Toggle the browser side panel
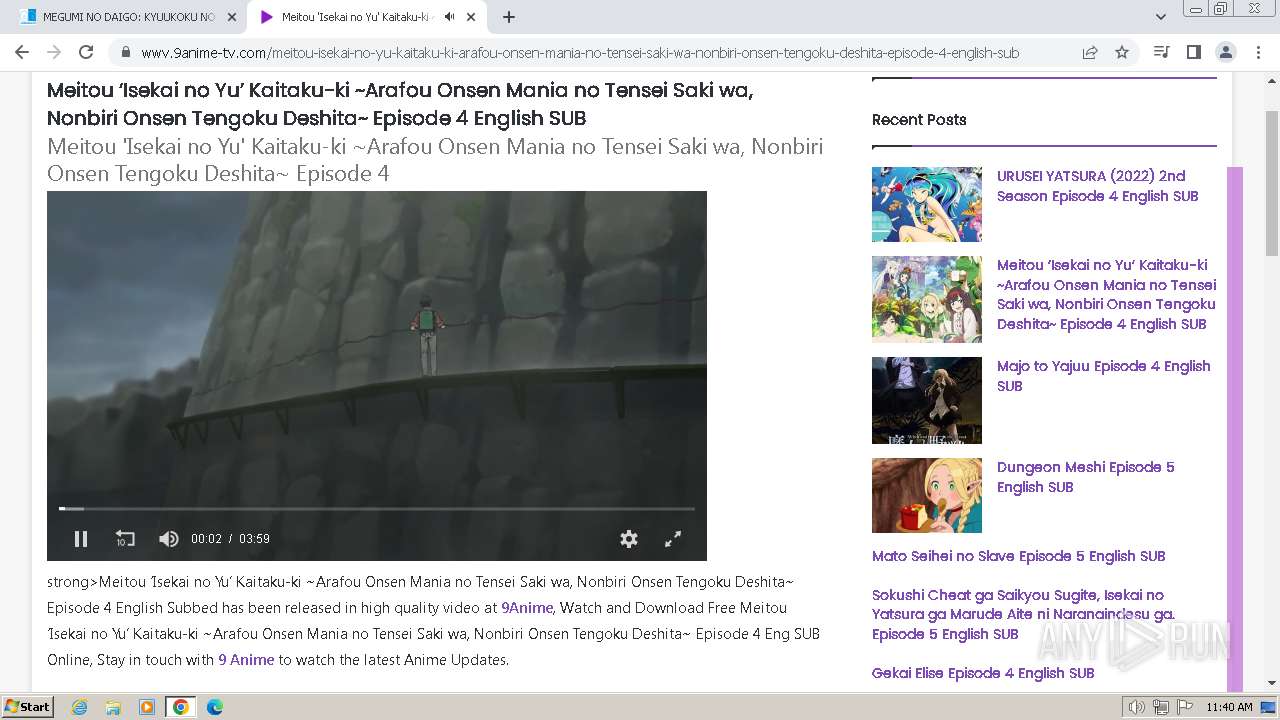 (1193, 52)
